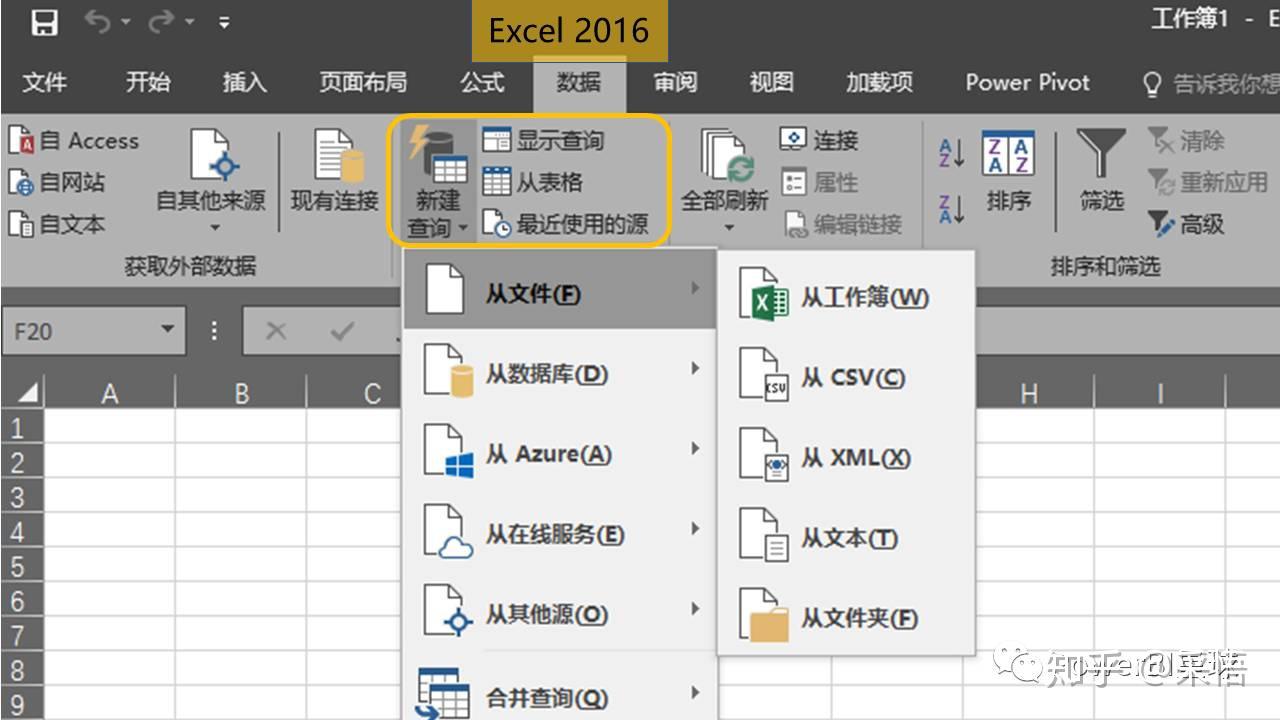Click the 清除 filter button
Viewport: 1280px width, 720px height.
tap(1186, 141)
